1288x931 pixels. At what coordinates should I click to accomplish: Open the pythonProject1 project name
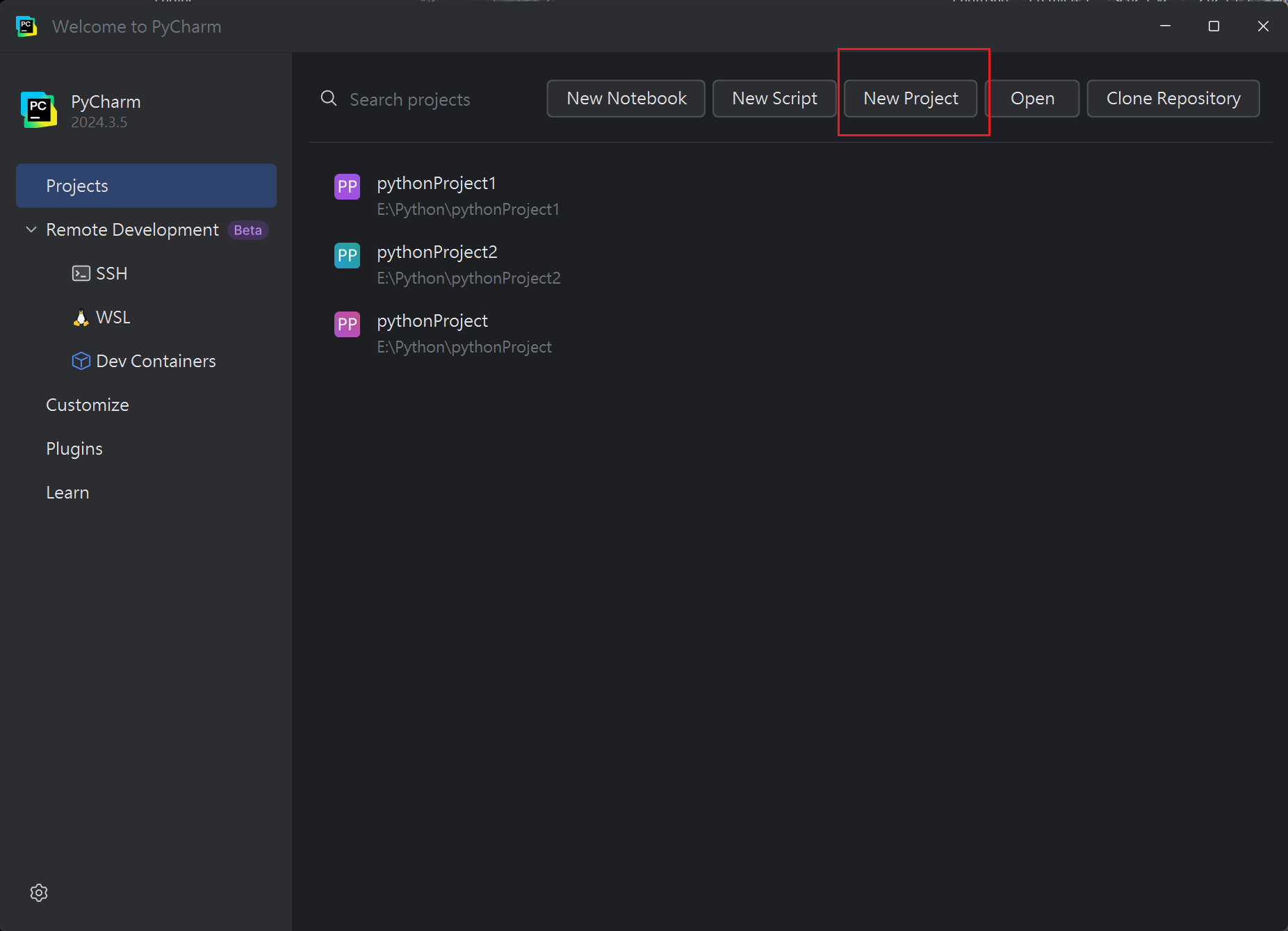tap(437, 183)
